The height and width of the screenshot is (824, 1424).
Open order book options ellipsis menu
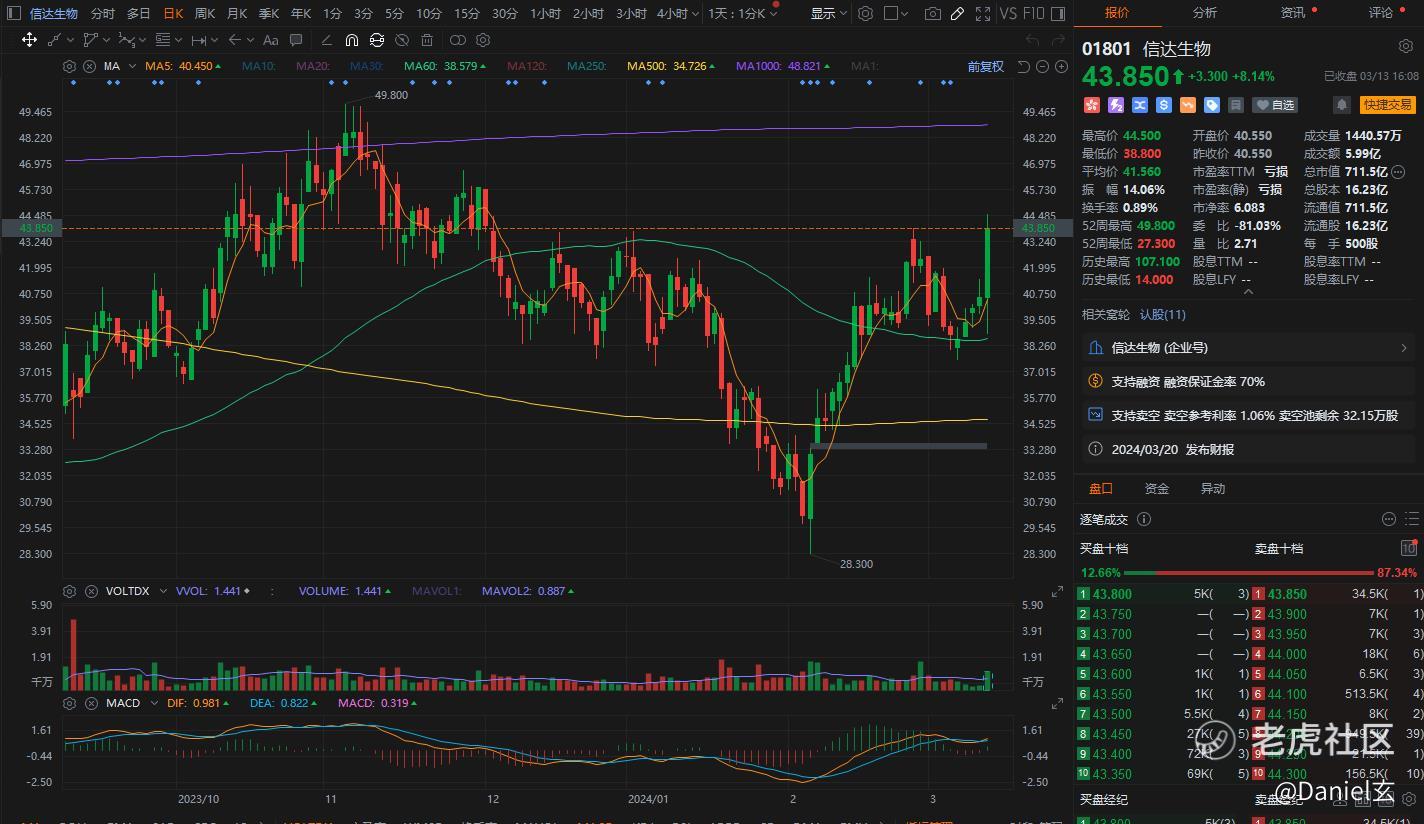pos(1388,519)
